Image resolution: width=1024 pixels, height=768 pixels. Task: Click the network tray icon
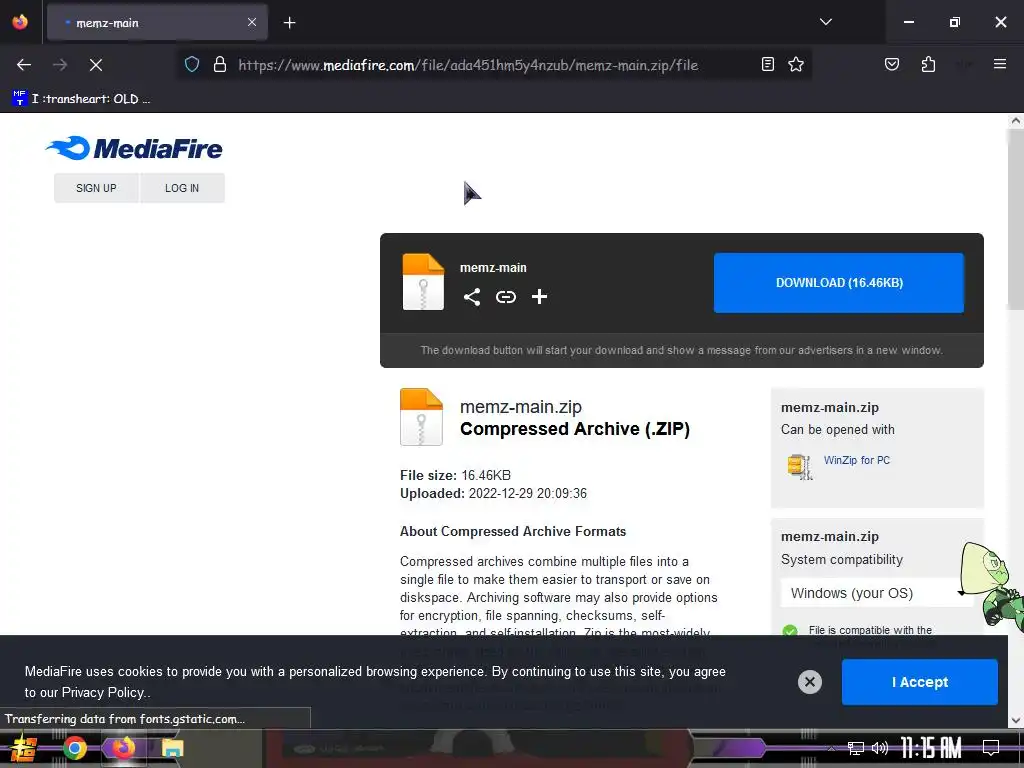click(x=856, y=748)
